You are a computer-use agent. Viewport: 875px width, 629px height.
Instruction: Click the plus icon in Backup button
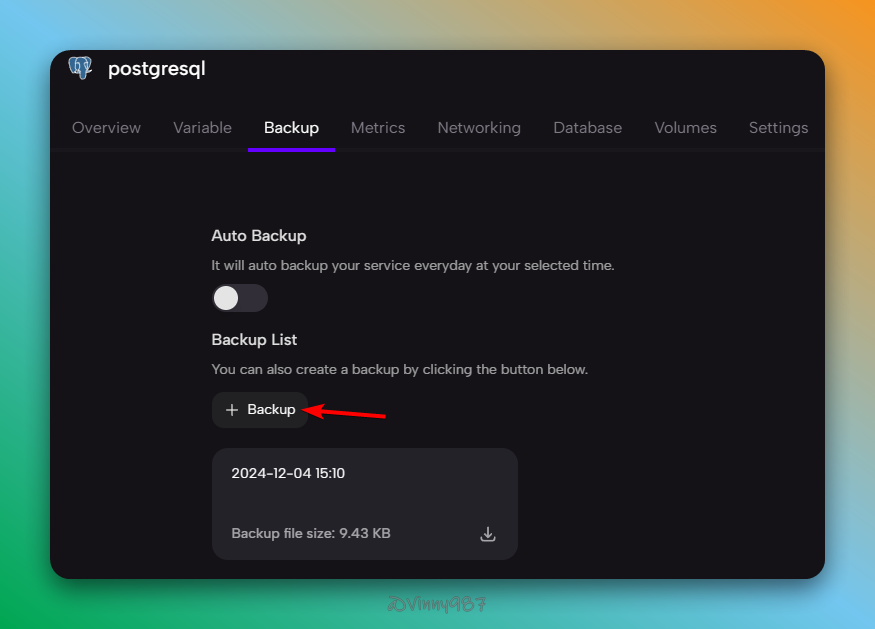click(x=232, y=410)
